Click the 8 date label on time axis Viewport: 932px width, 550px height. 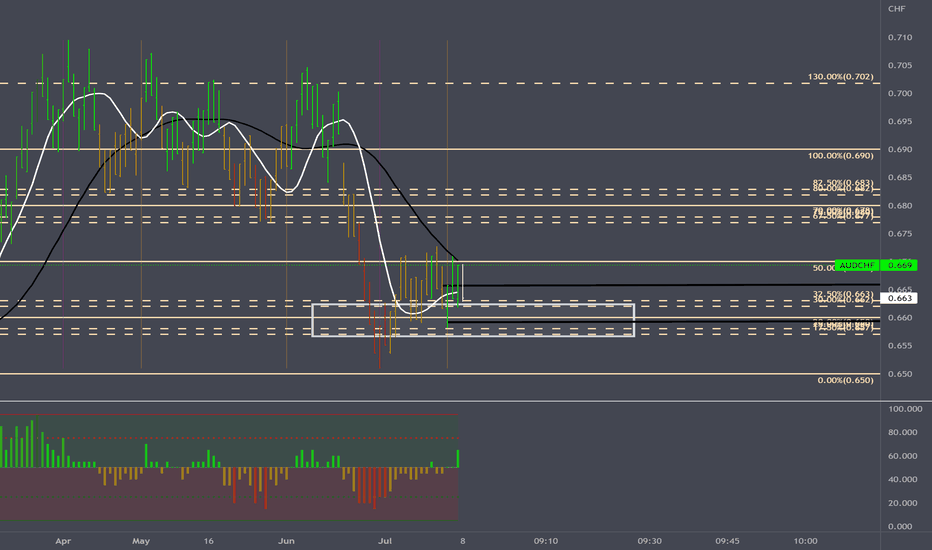click(x=462, y=541)
